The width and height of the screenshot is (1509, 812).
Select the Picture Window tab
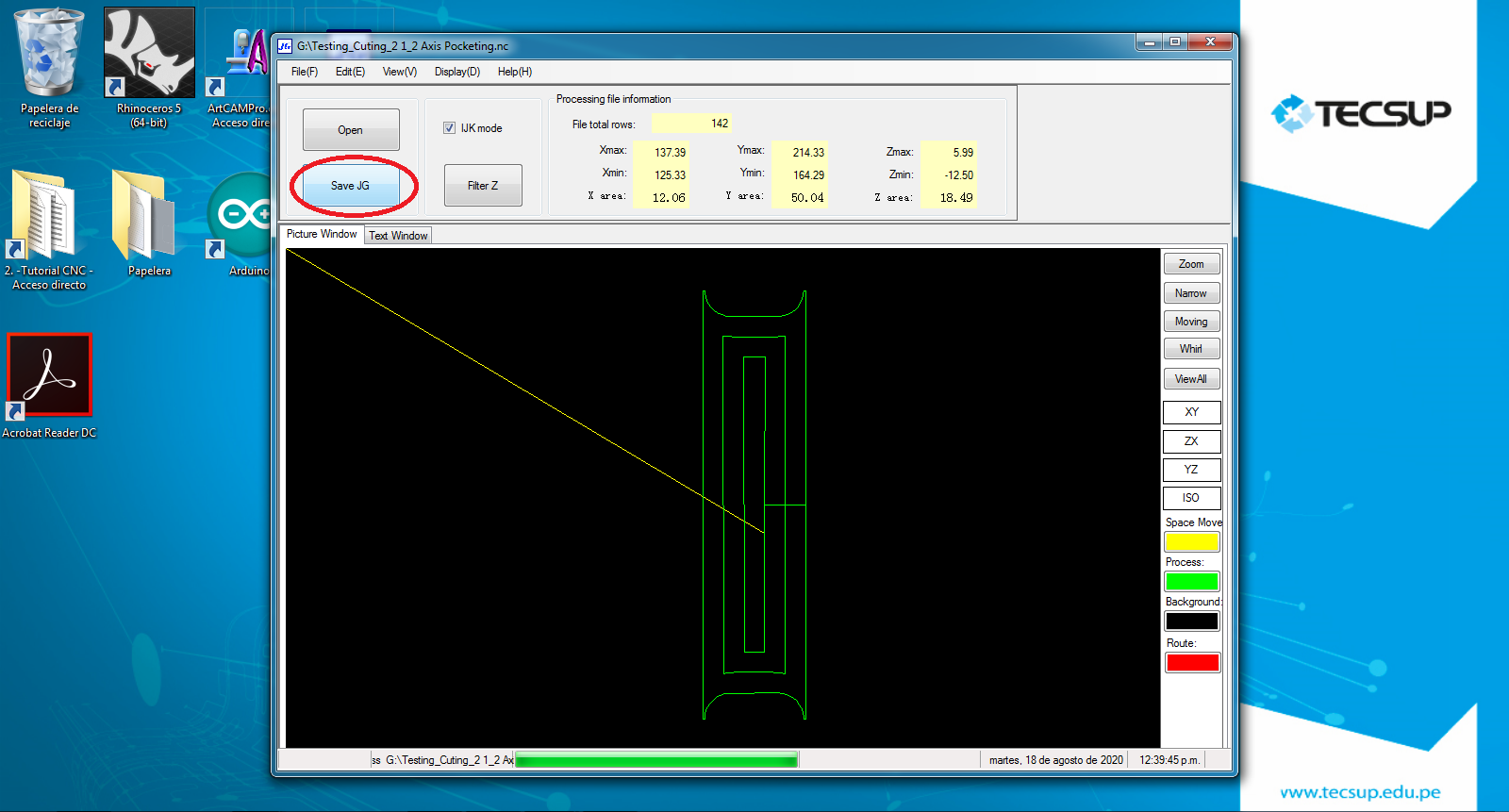pyautogui.click(x=322, y=234)
